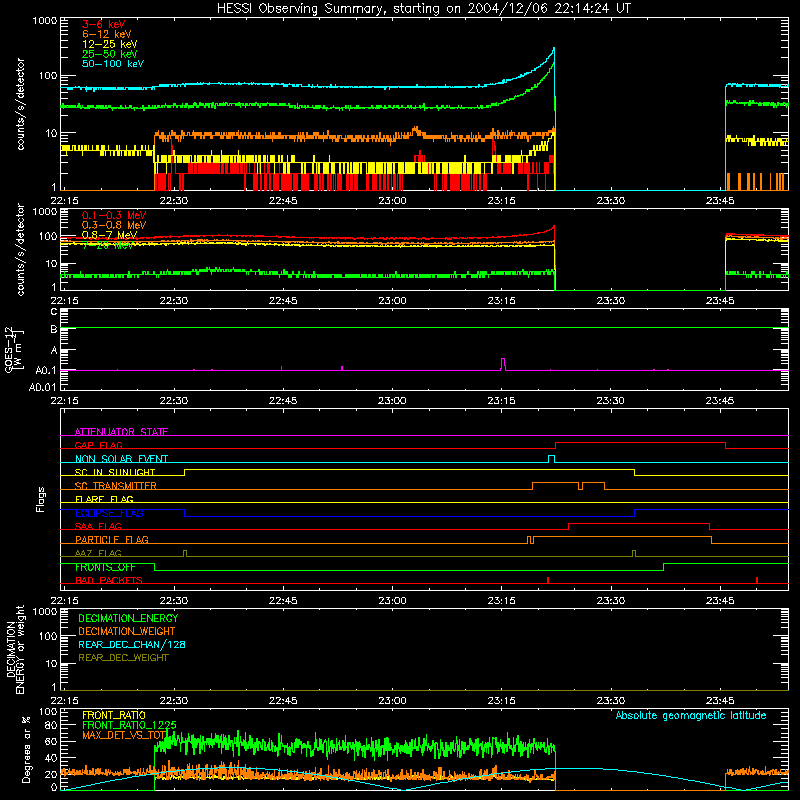Click the 0.3-0.8 MeV legend label

114,225
